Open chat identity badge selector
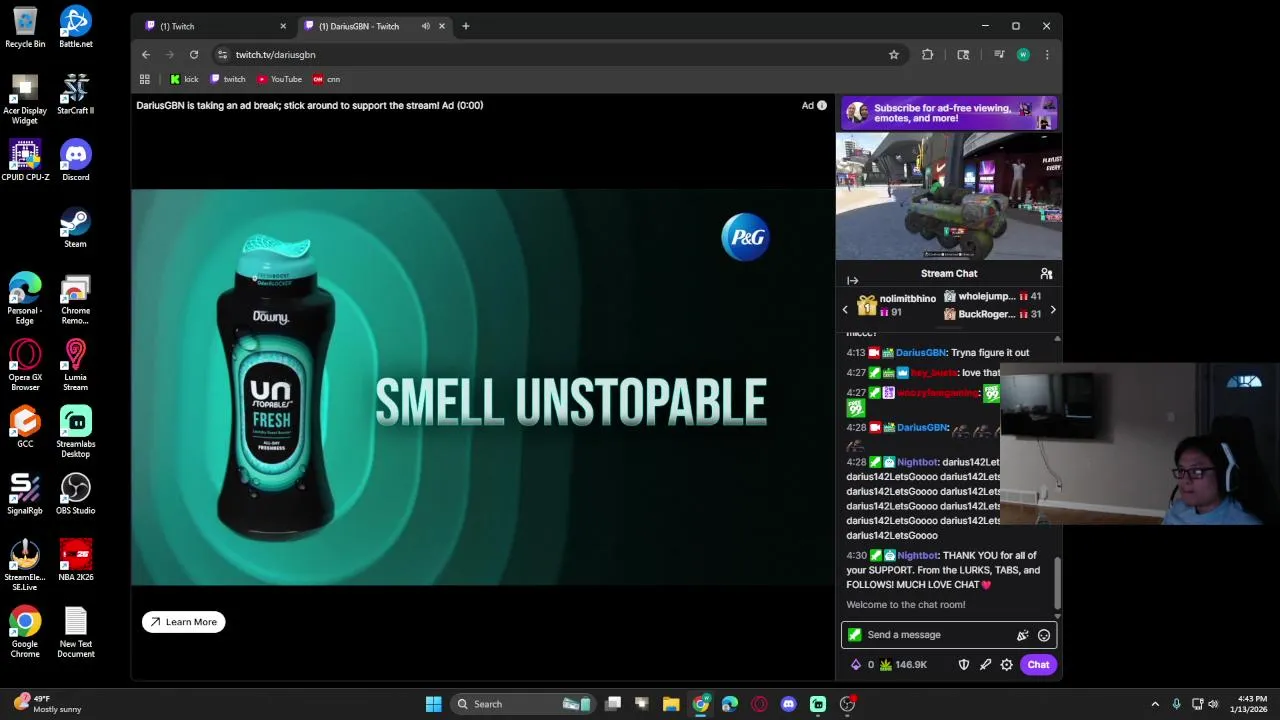The height and width of the screenshot is (720, 1280). (854, 635)
